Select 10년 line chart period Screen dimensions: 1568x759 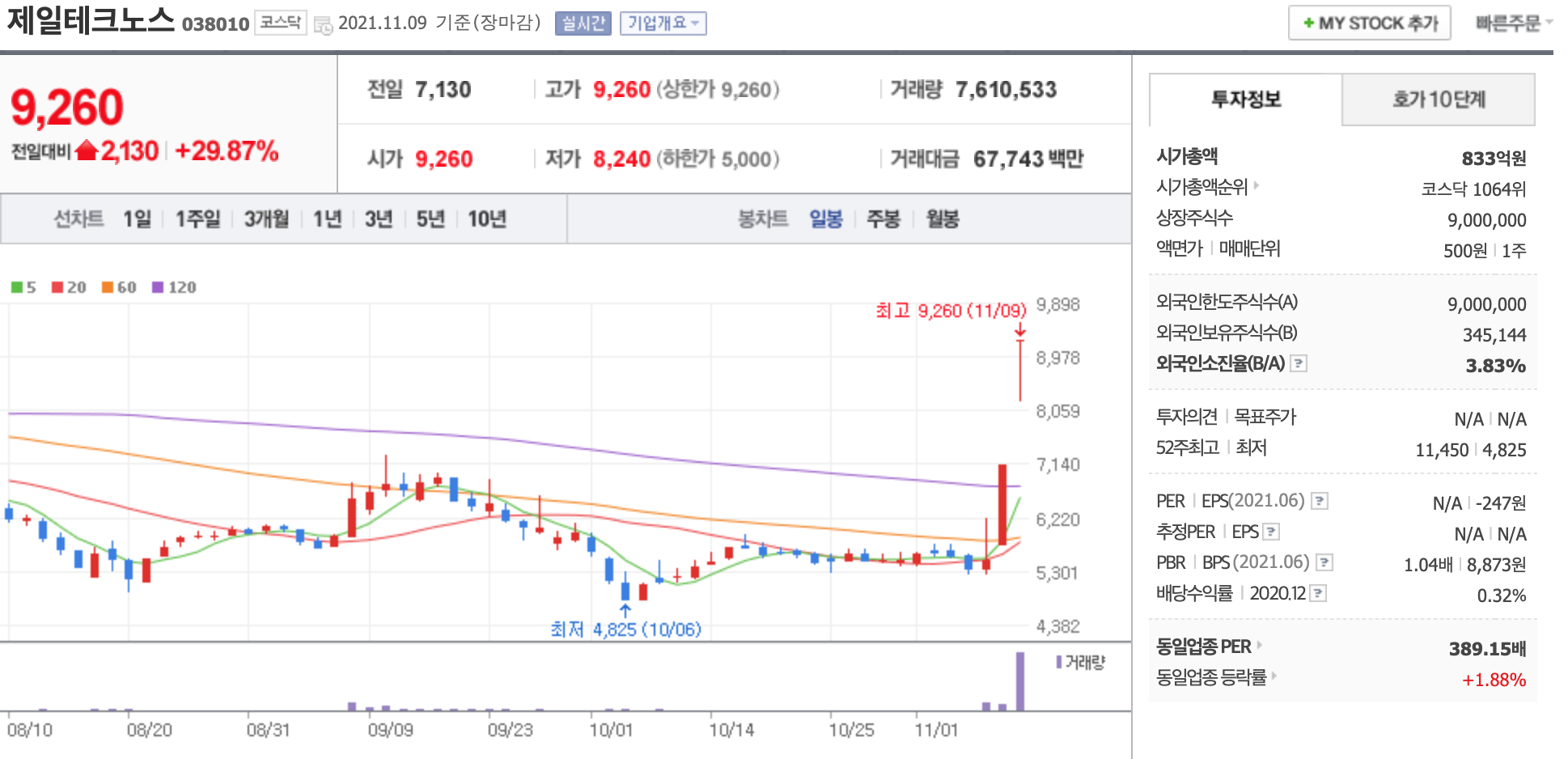(x=487, y=219)
